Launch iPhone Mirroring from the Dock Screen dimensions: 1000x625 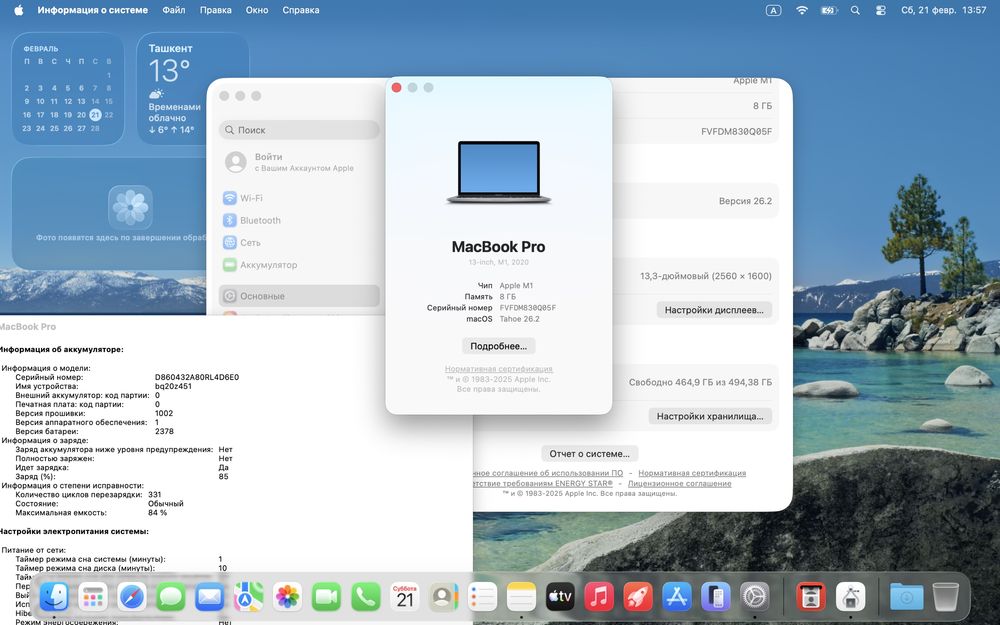(x=716, y=597)
